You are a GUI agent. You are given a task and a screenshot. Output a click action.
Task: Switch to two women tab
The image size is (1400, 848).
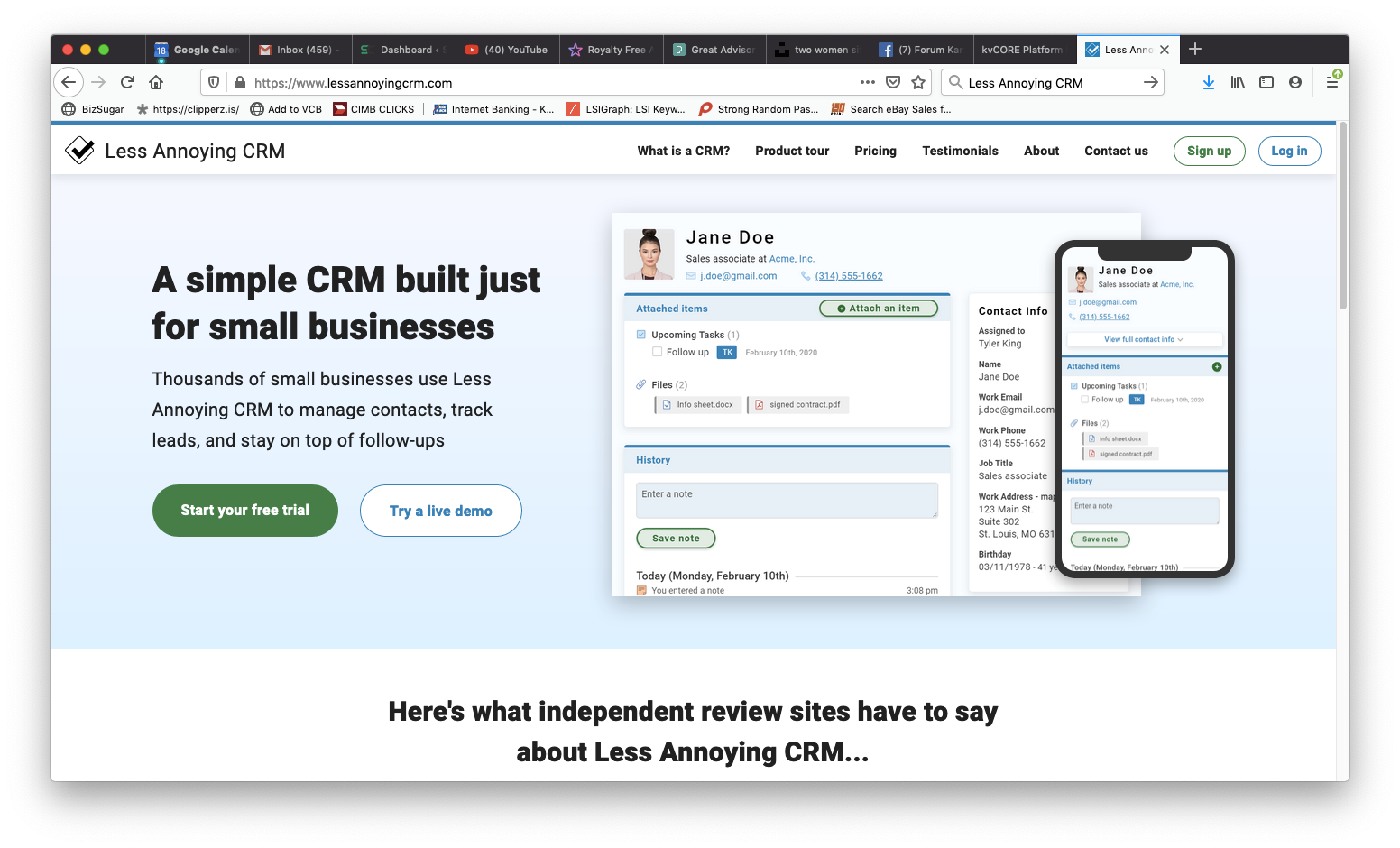817,50
